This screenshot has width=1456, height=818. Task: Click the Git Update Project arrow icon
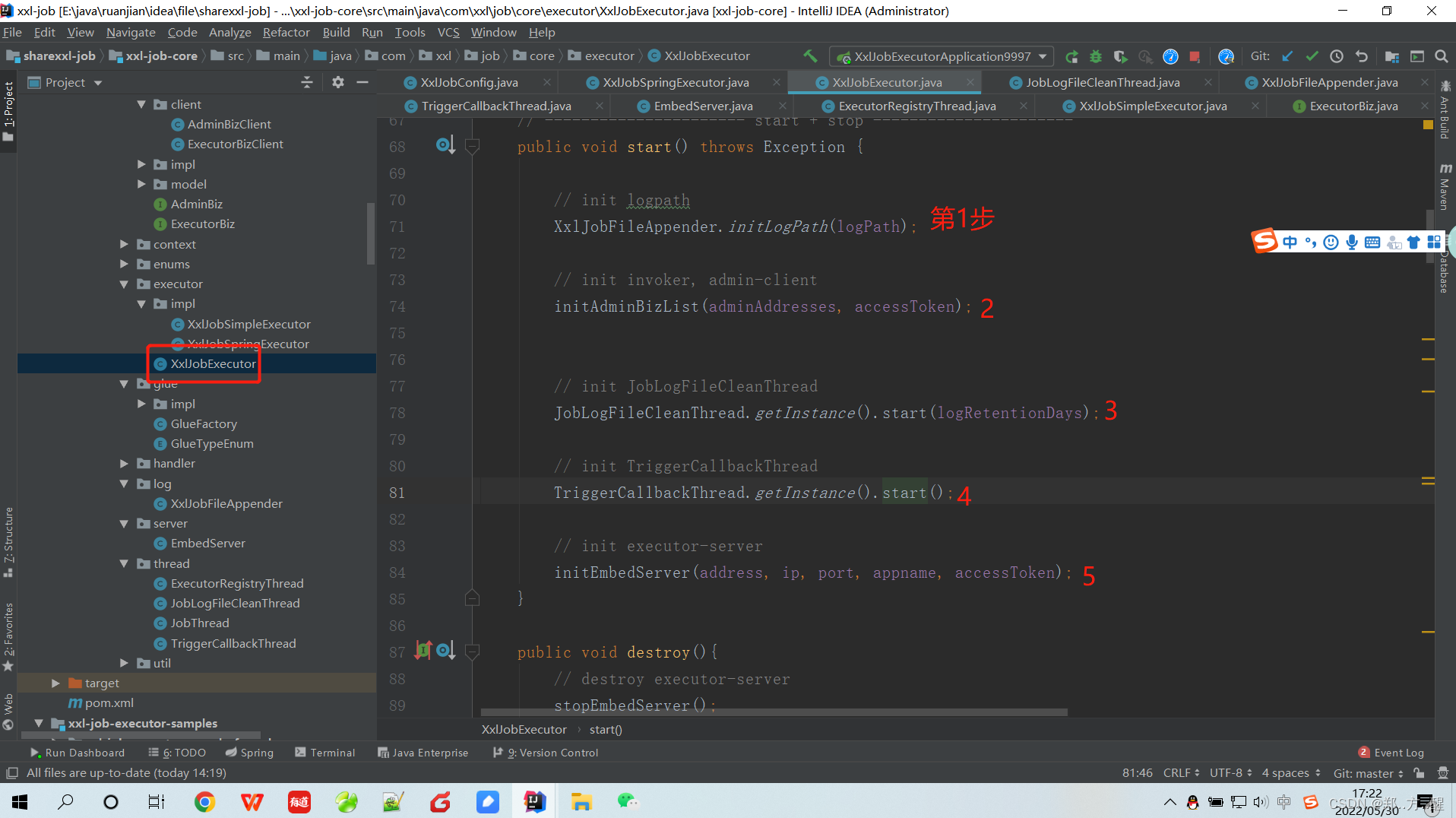coord(1287,56)
